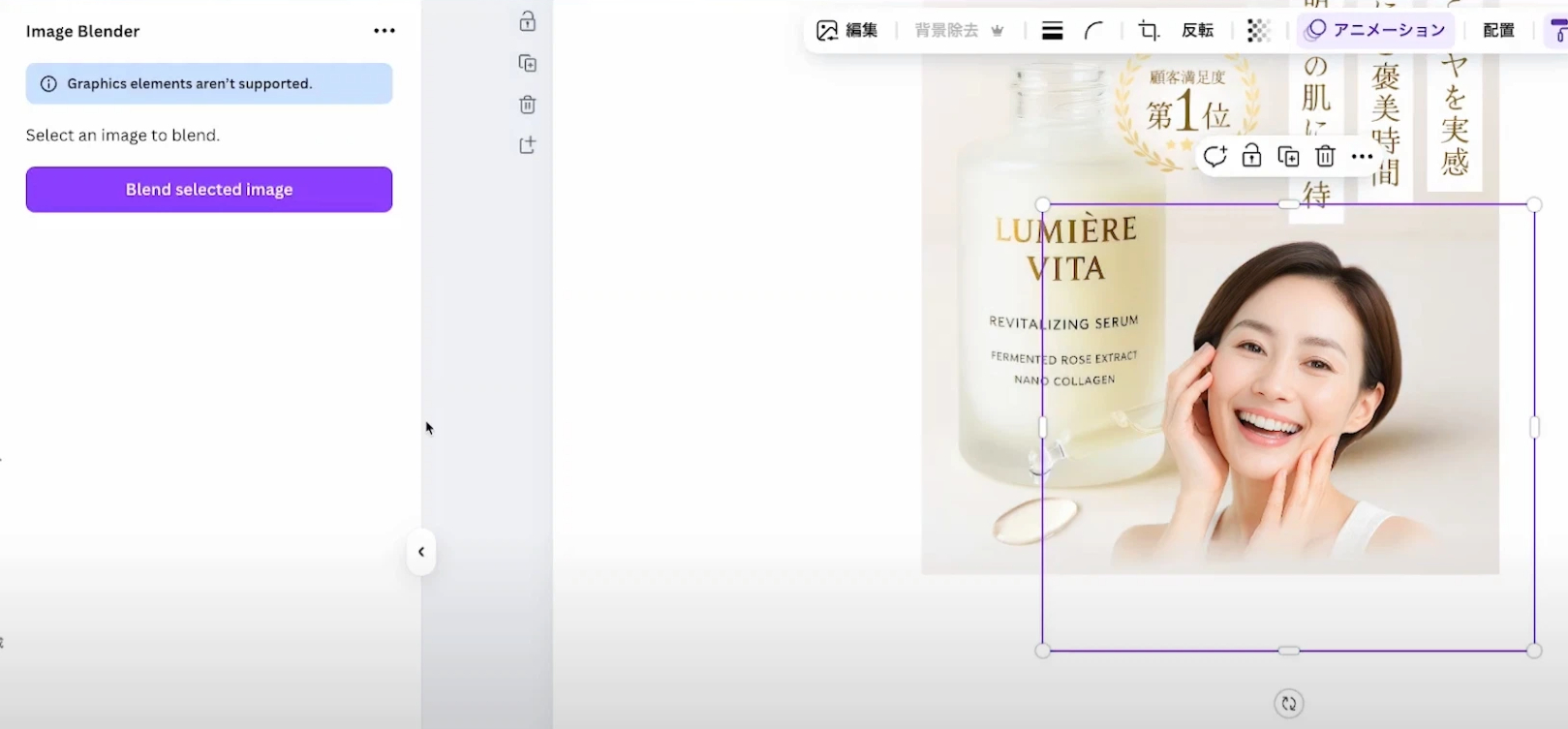Image resolution: width=1568 pixels, height=729 pixels.
Task: Add a new page with the side icon
Action: tap(528, 145)
